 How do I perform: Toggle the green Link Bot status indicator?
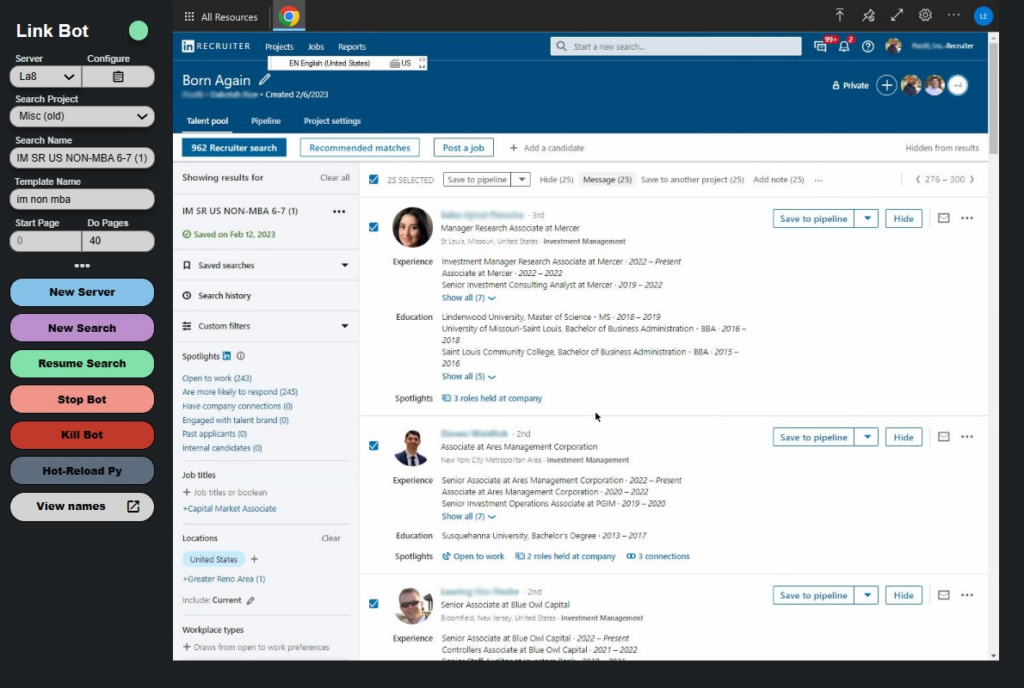pyautogui.click(x=138, y=31)
